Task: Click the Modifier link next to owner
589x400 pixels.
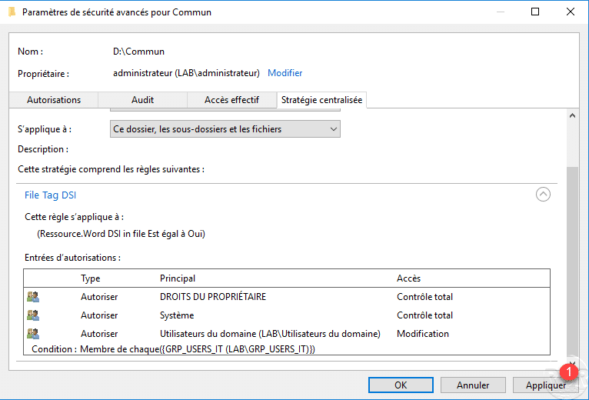Action: 285,73
